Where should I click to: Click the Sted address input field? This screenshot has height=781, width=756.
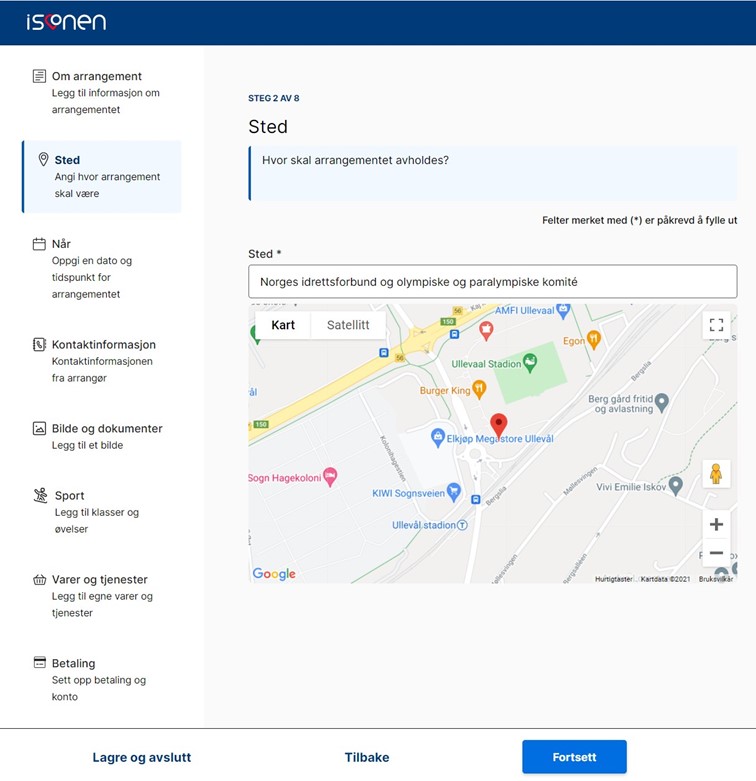(x=493, y=281)
